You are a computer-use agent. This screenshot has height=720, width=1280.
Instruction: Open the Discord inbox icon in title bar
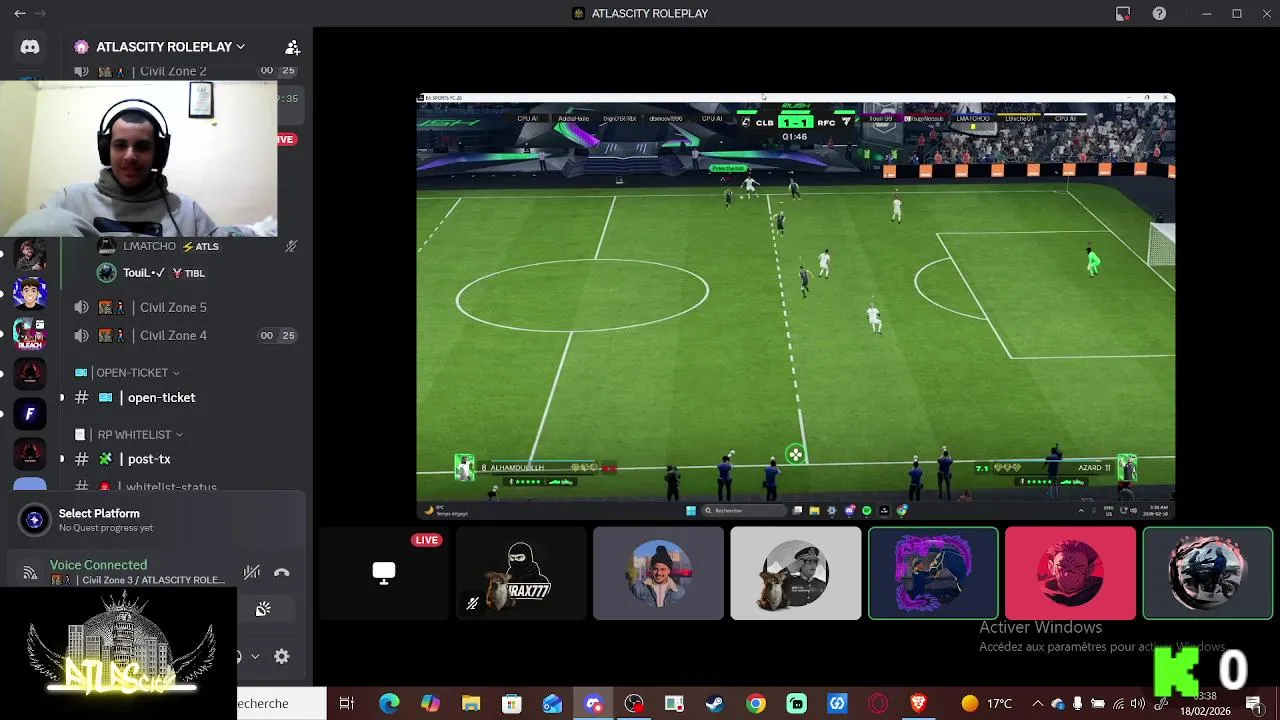(1123, 13)
